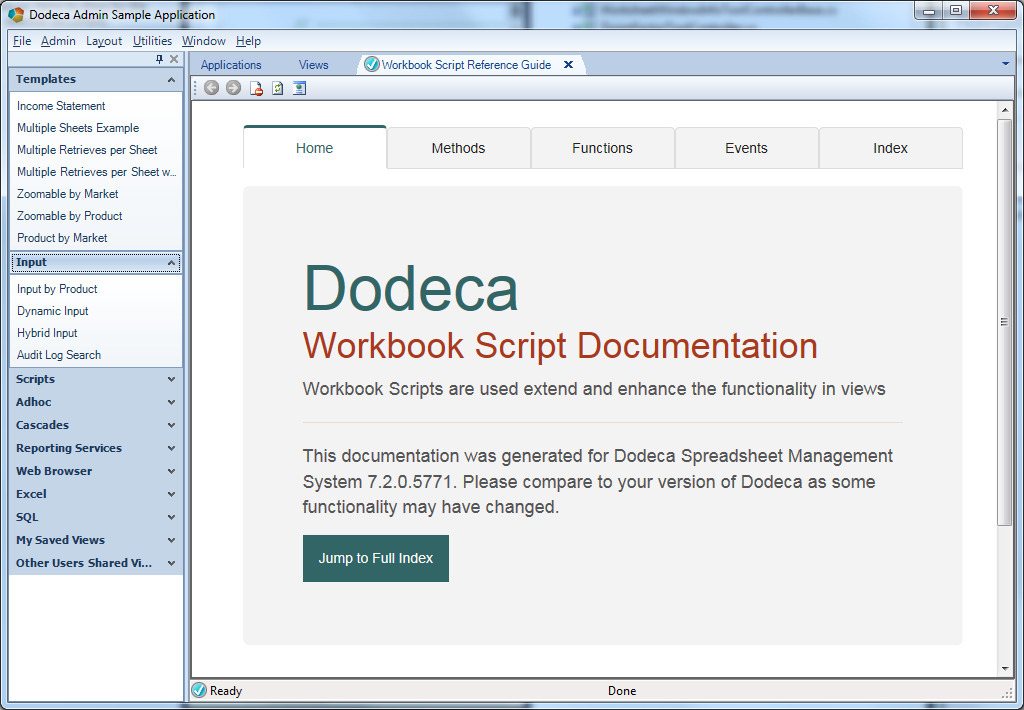This screenshot has height=710, width=1024.
Task: Click the window resize grip in the status bar
Action: click(x=1006, y=692)
